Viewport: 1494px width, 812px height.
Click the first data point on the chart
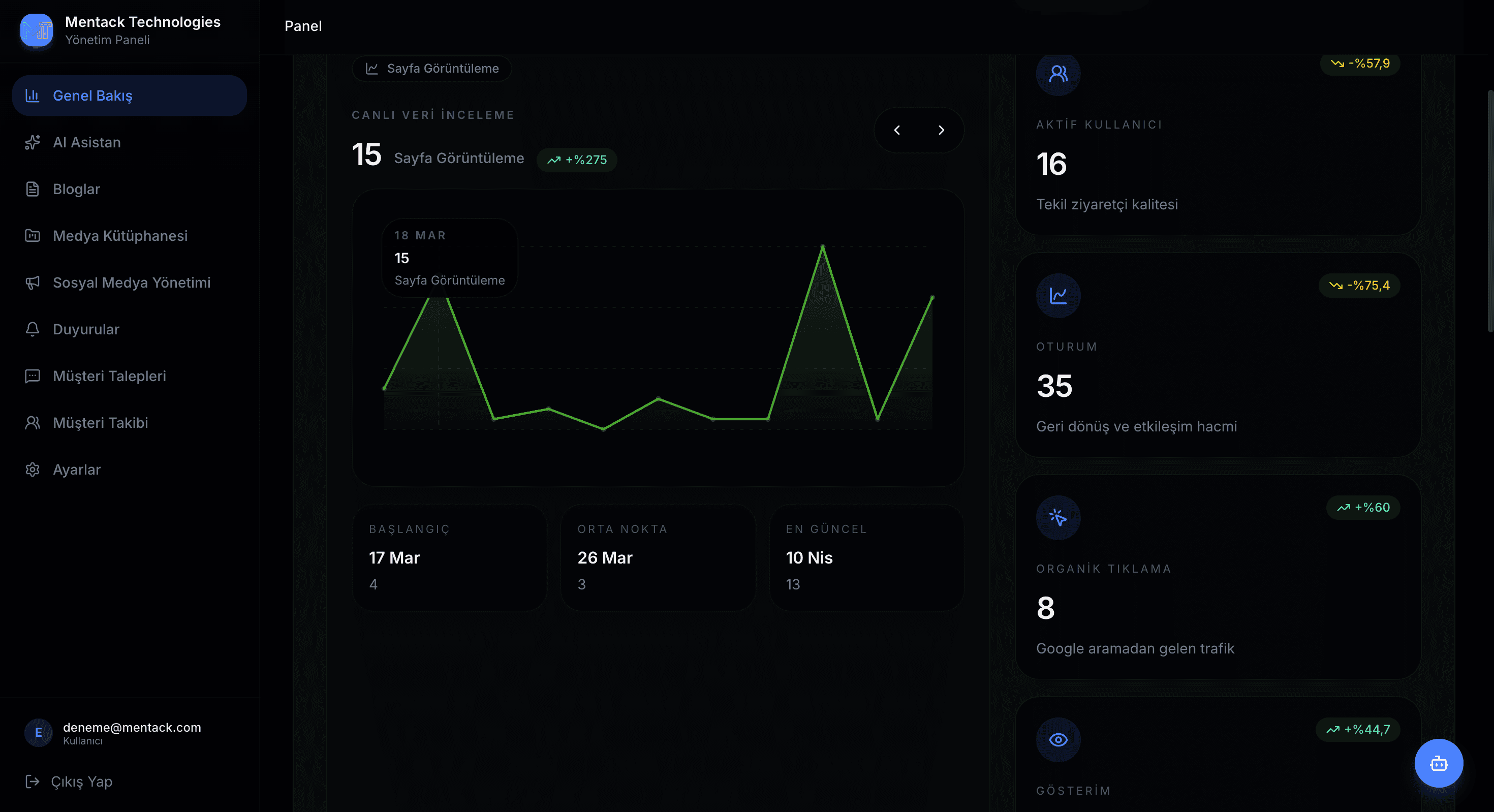coord(384,389)
